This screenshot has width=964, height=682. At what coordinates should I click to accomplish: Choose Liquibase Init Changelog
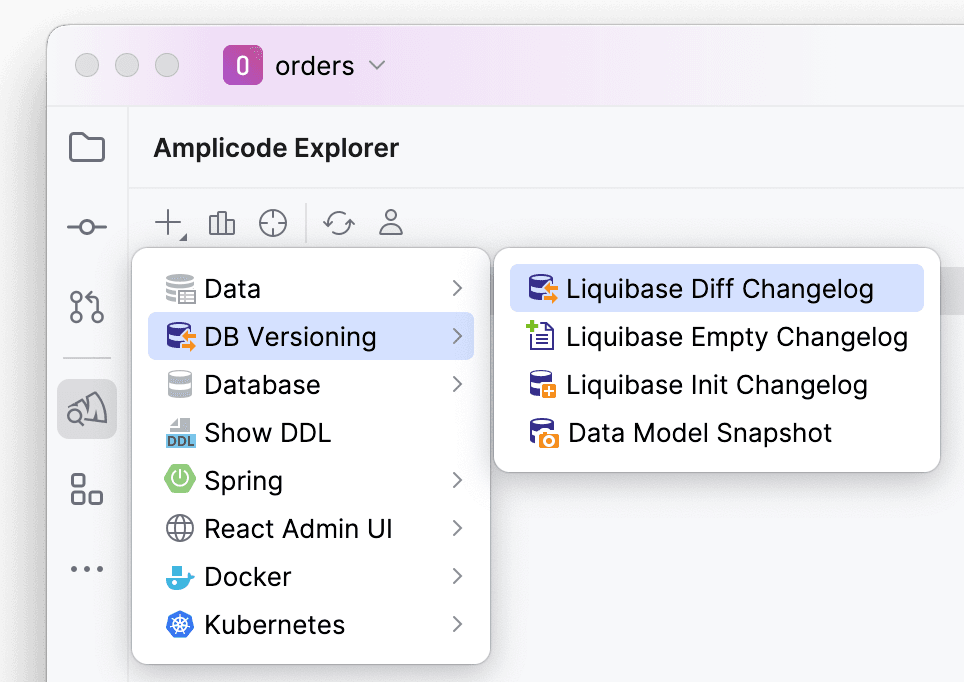point(717,384)
